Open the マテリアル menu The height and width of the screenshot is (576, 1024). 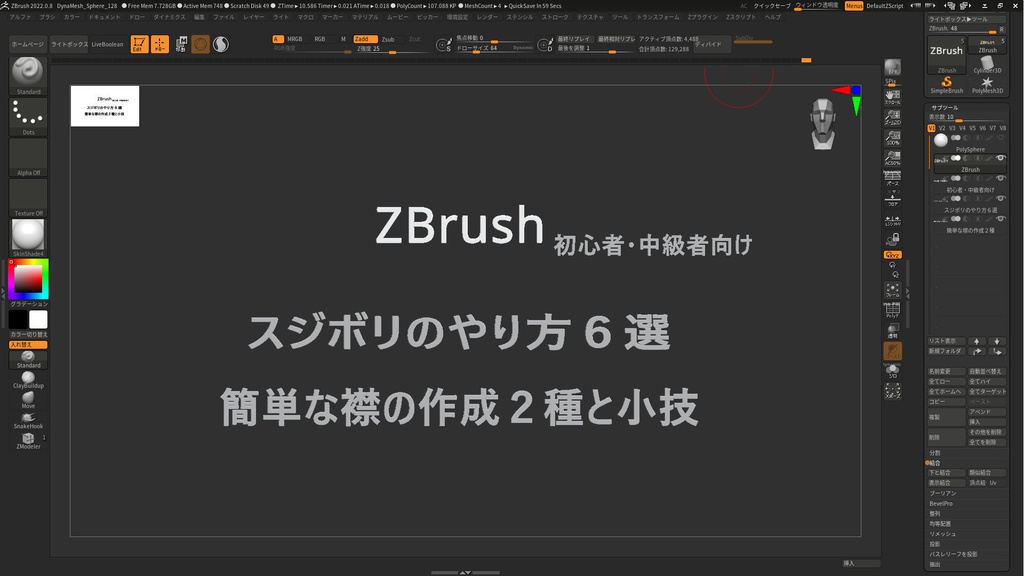click(365, 17)
